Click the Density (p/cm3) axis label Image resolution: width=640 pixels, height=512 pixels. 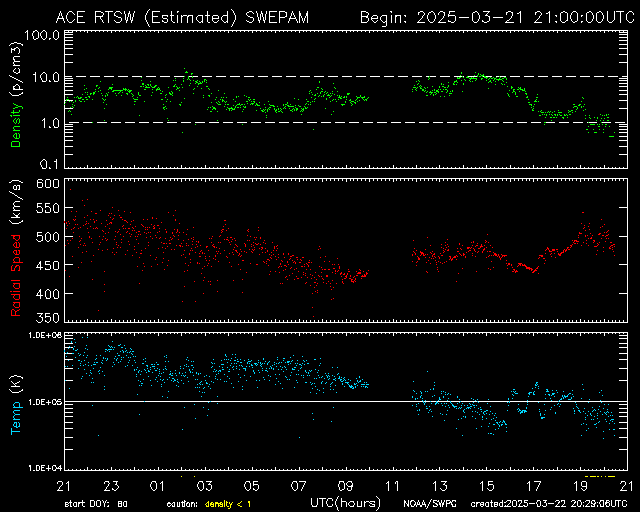pyautogui.click(x=16, y=95)
